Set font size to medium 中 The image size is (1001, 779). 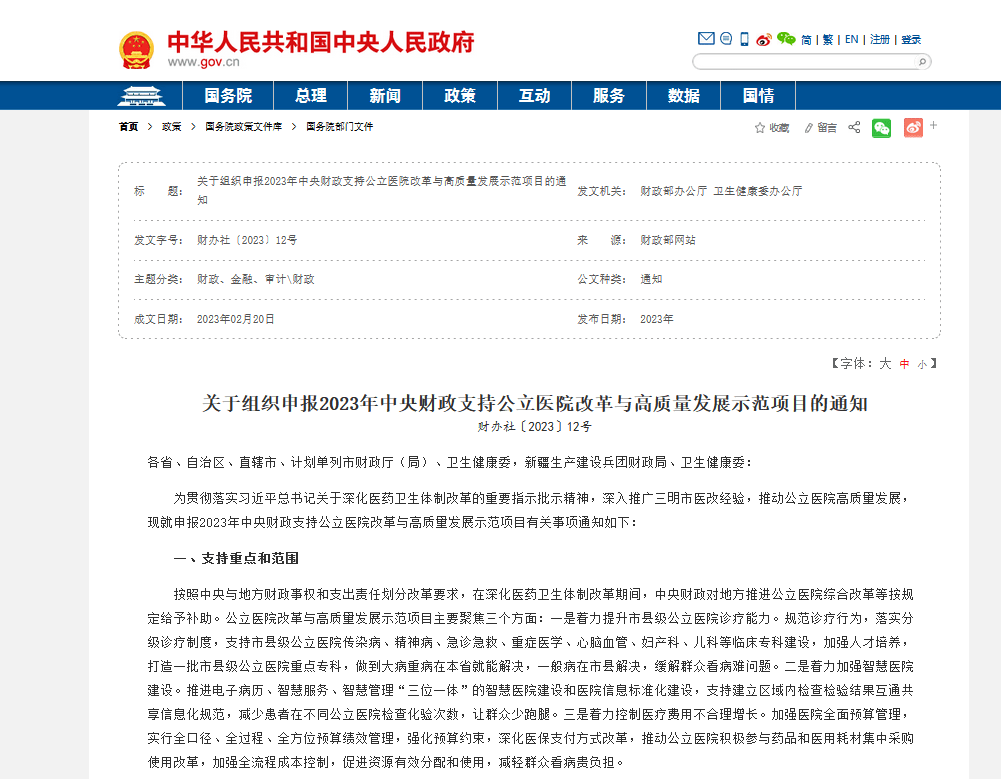tap(904, 364)
